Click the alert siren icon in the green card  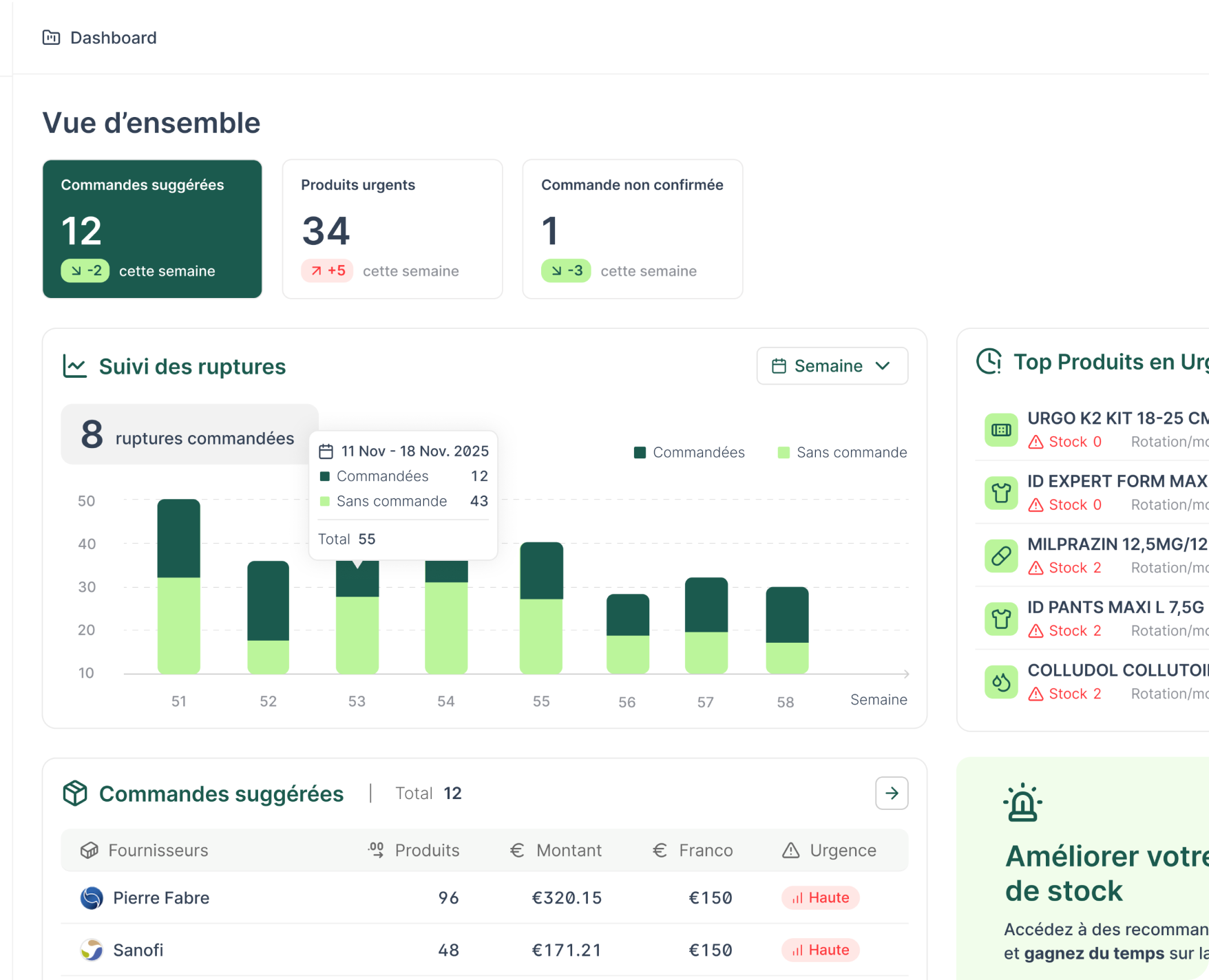(x=1022, y=801)
